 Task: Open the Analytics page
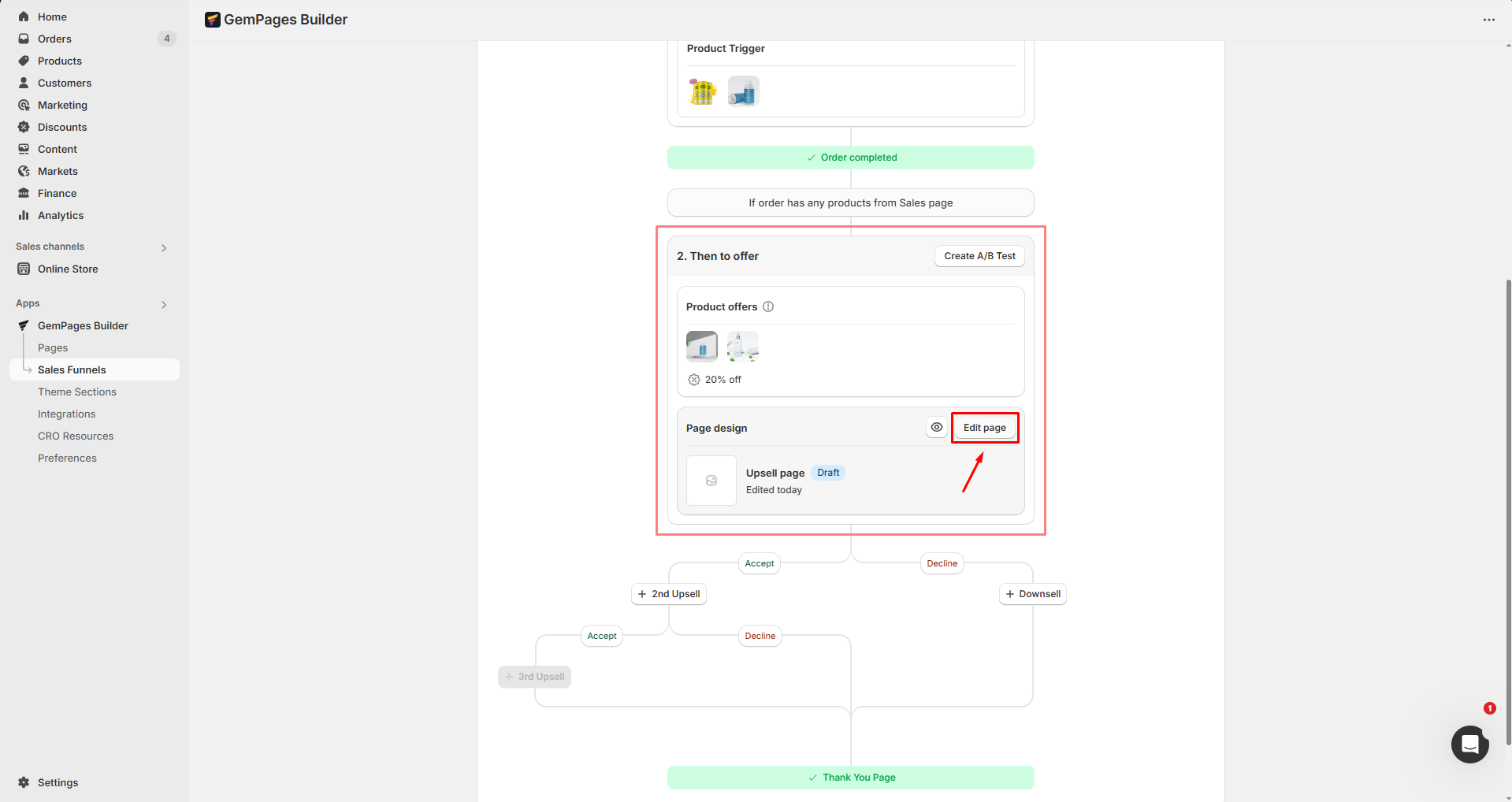(x=95, y=215)
